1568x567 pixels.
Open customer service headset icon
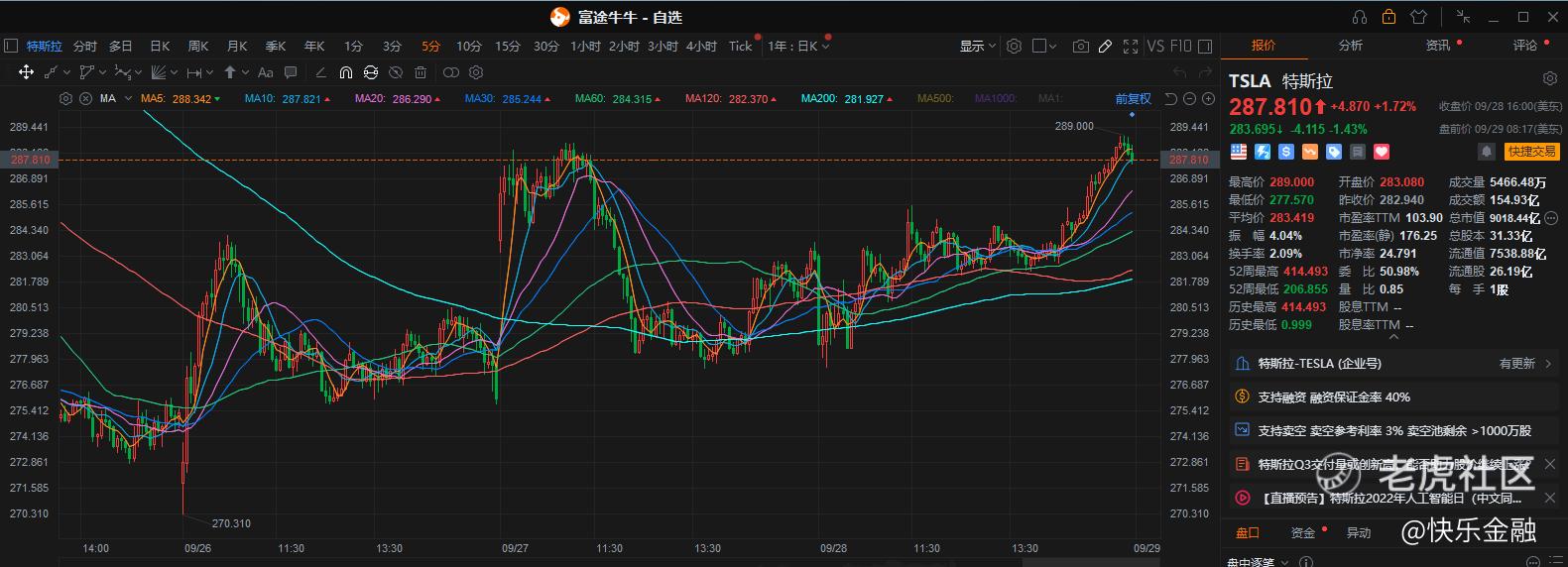click(x=1360, y=17)
